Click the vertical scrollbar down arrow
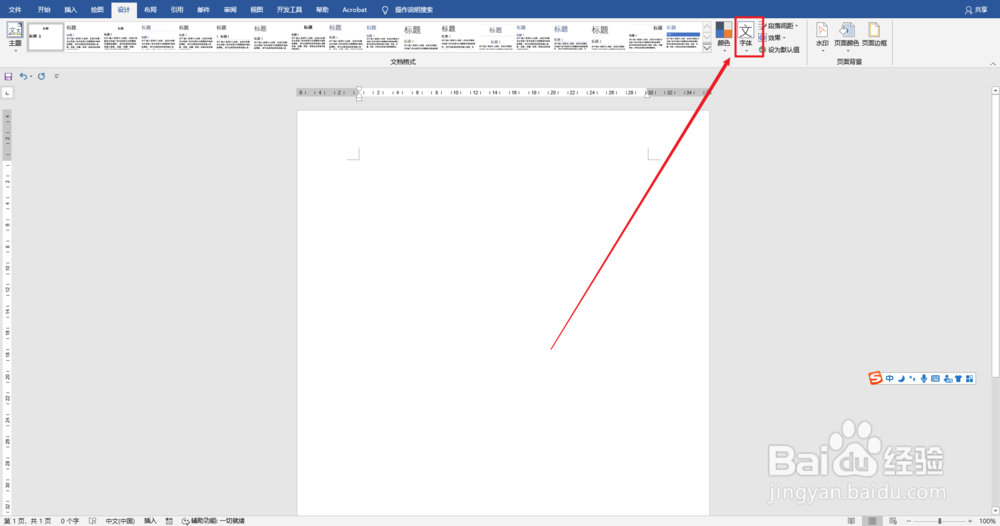 click(x=995, y=511)
